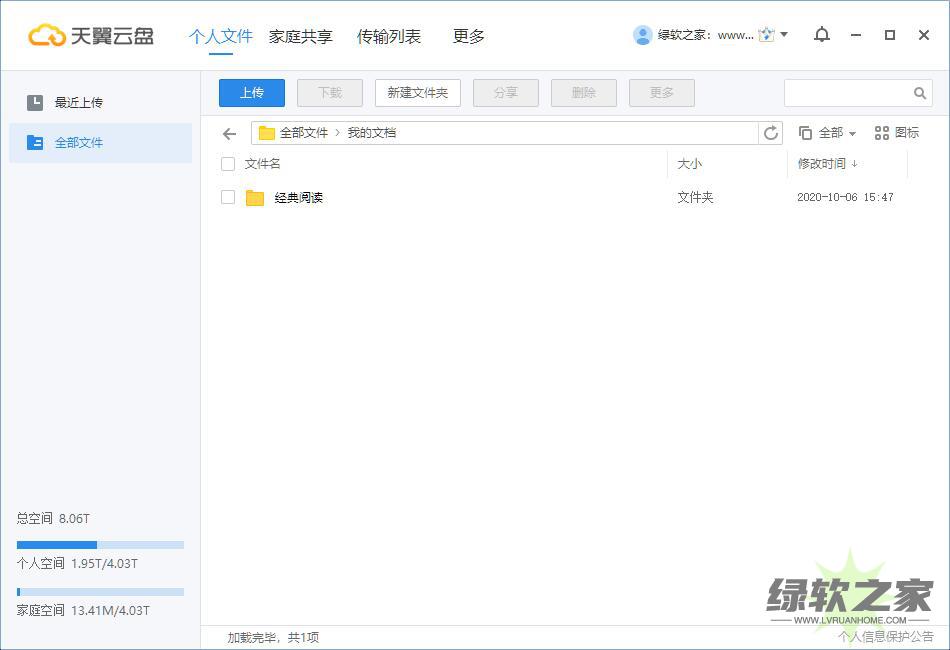Click the notification bell icon
The image size is (950, 650).
821,35
